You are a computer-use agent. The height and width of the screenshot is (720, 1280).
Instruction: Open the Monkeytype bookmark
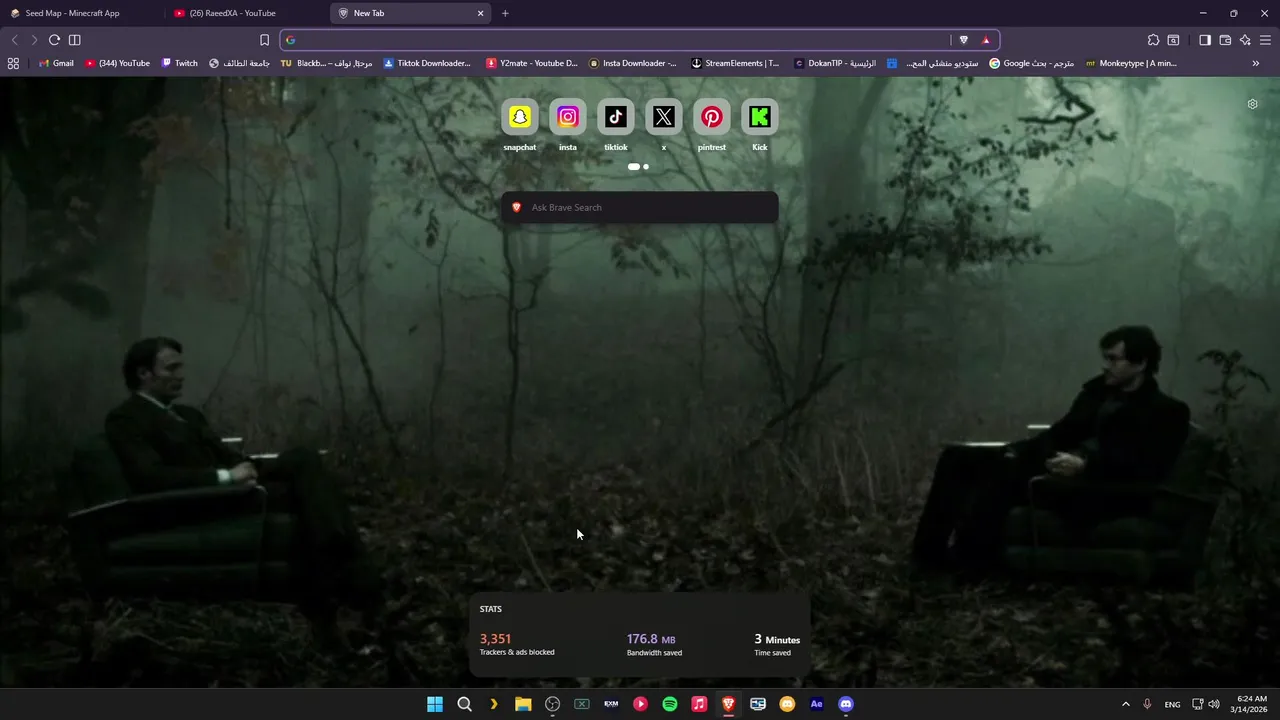(1131, 63)
